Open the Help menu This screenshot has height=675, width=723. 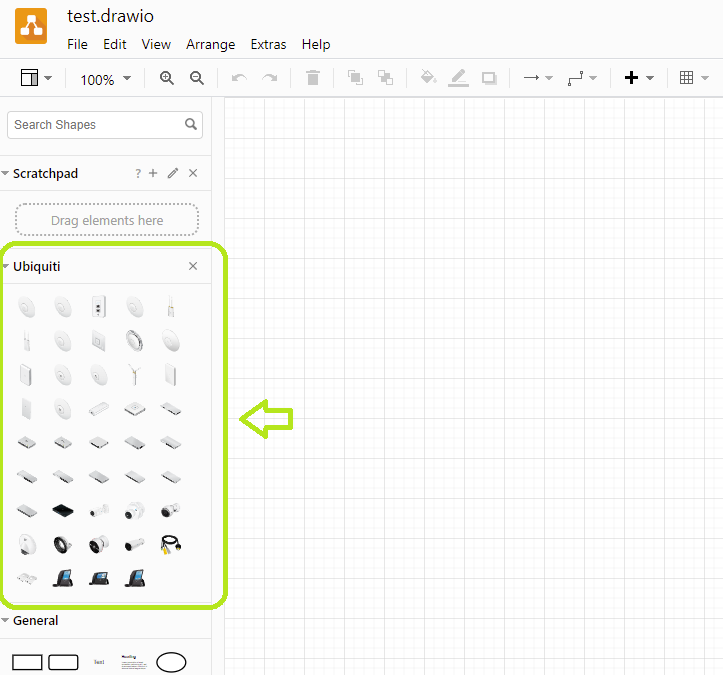(316, 44)
